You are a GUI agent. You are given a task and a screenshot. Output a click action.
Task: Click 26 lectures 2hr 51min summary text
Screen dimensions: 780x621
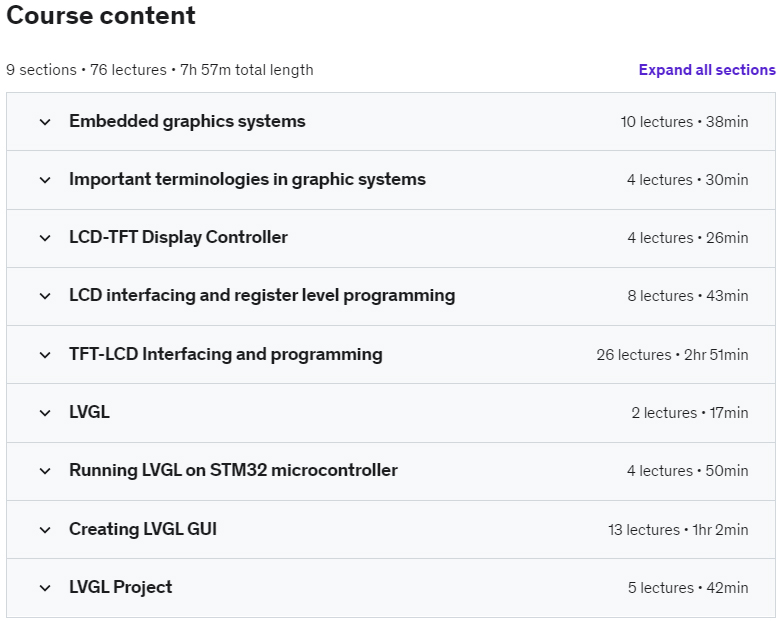[x=672, y=355]
